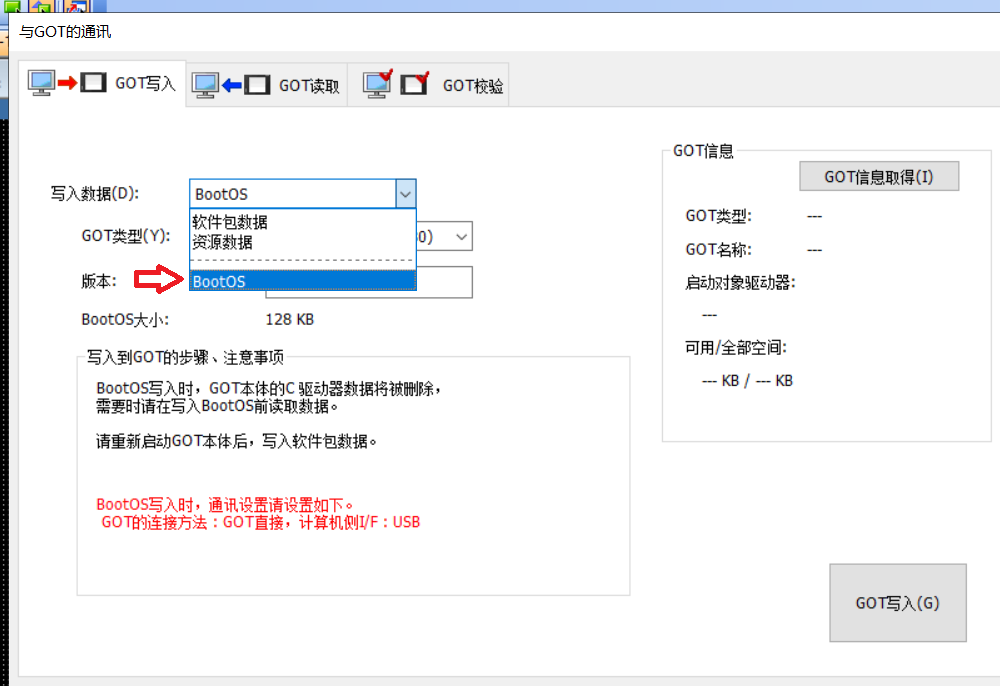
Task: Collapse the 写入数据 dropdown arrow
Action: pyautogui.click(x=405, y=194)
